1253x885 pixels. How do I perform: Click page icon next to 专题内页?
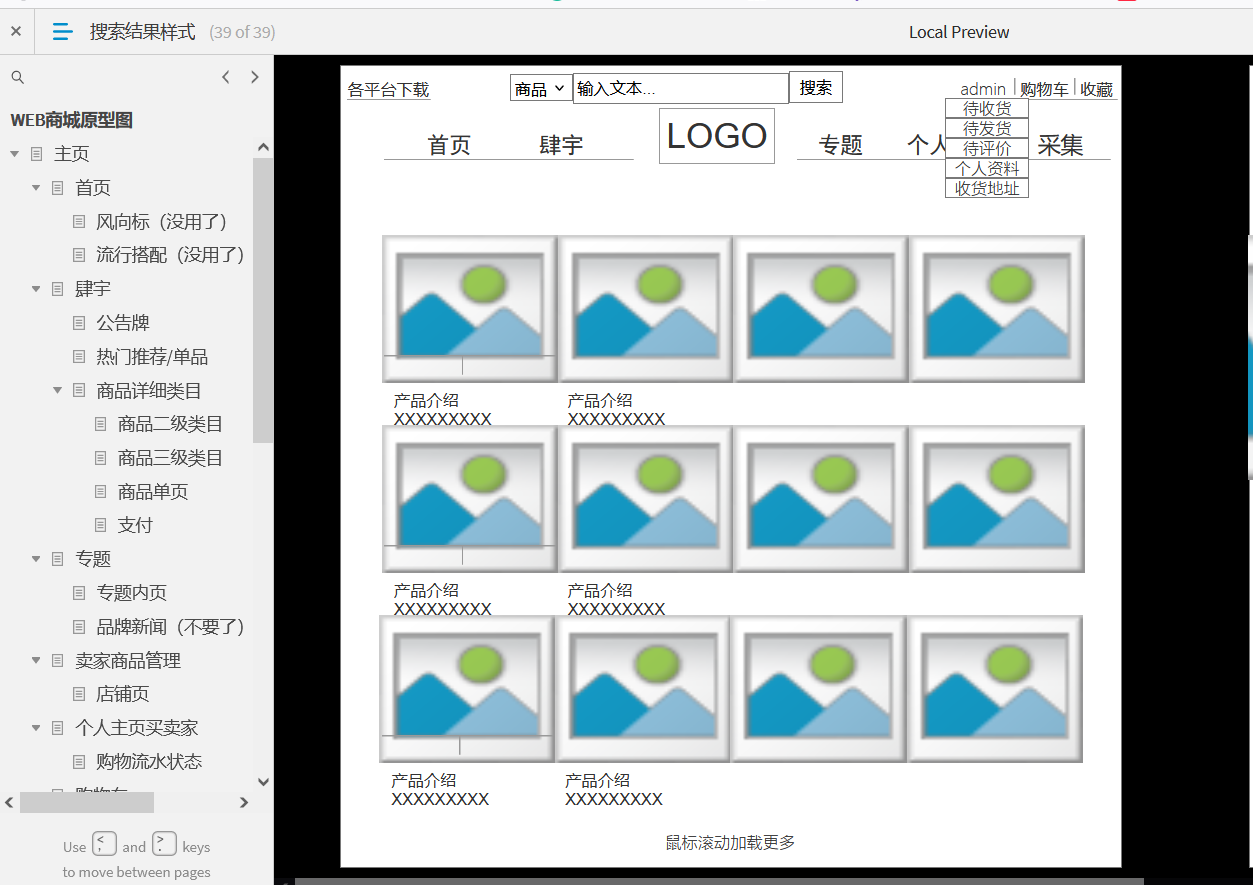79,593
